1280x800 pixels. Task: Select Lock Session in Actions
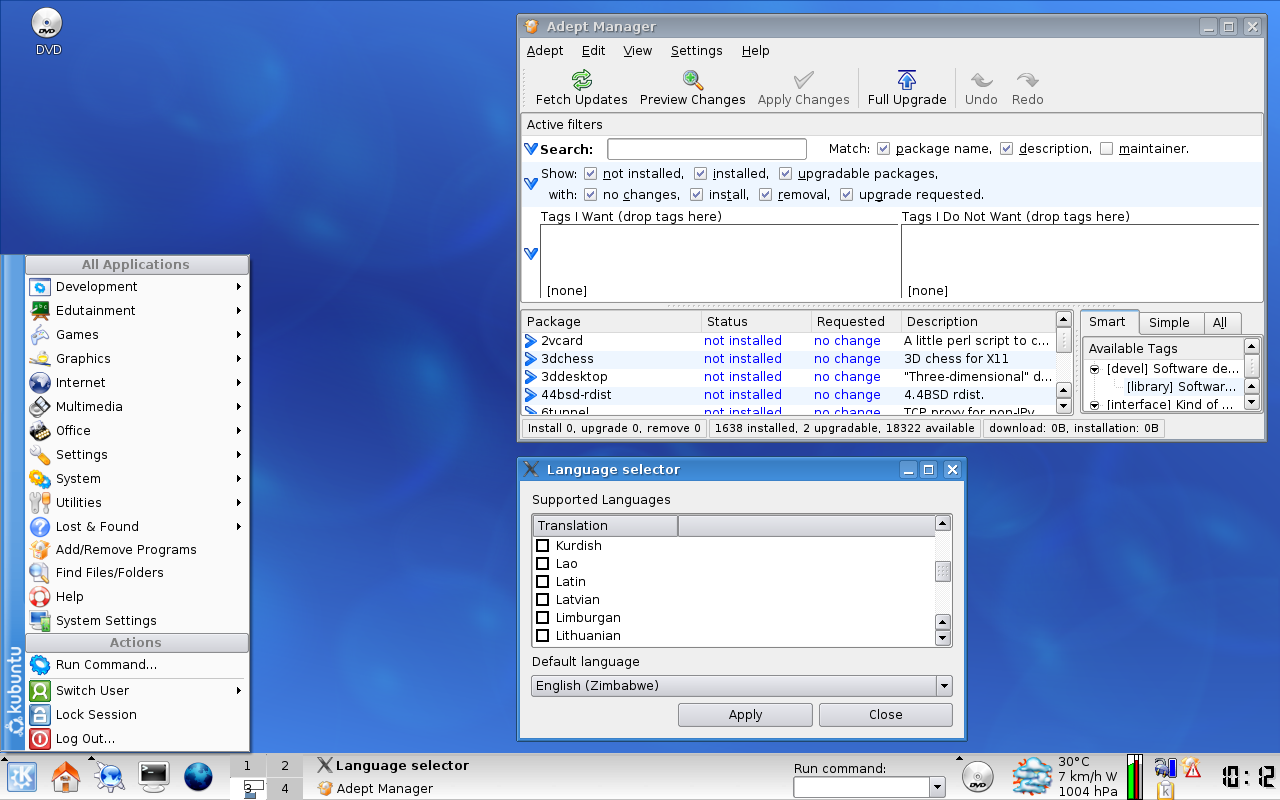tap(137, 714)
